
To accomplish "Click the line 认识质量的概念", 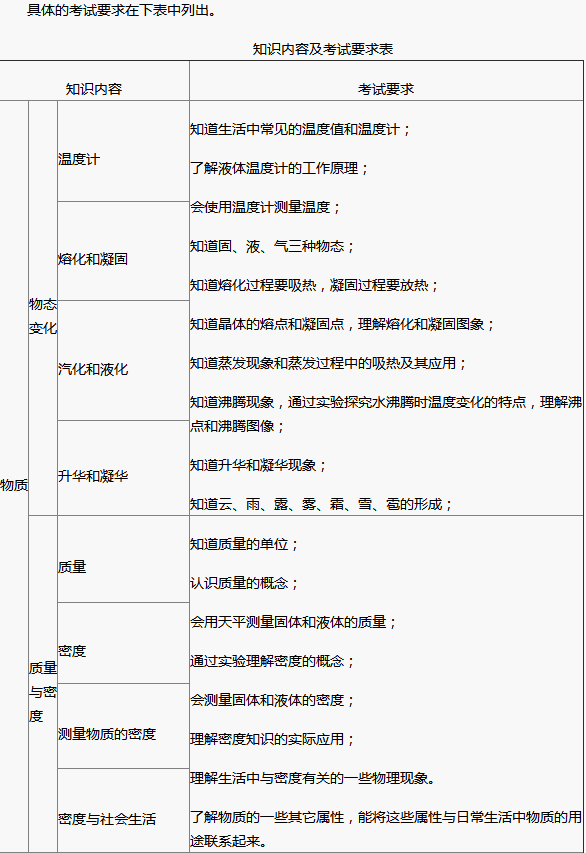I will pos(244,583).
